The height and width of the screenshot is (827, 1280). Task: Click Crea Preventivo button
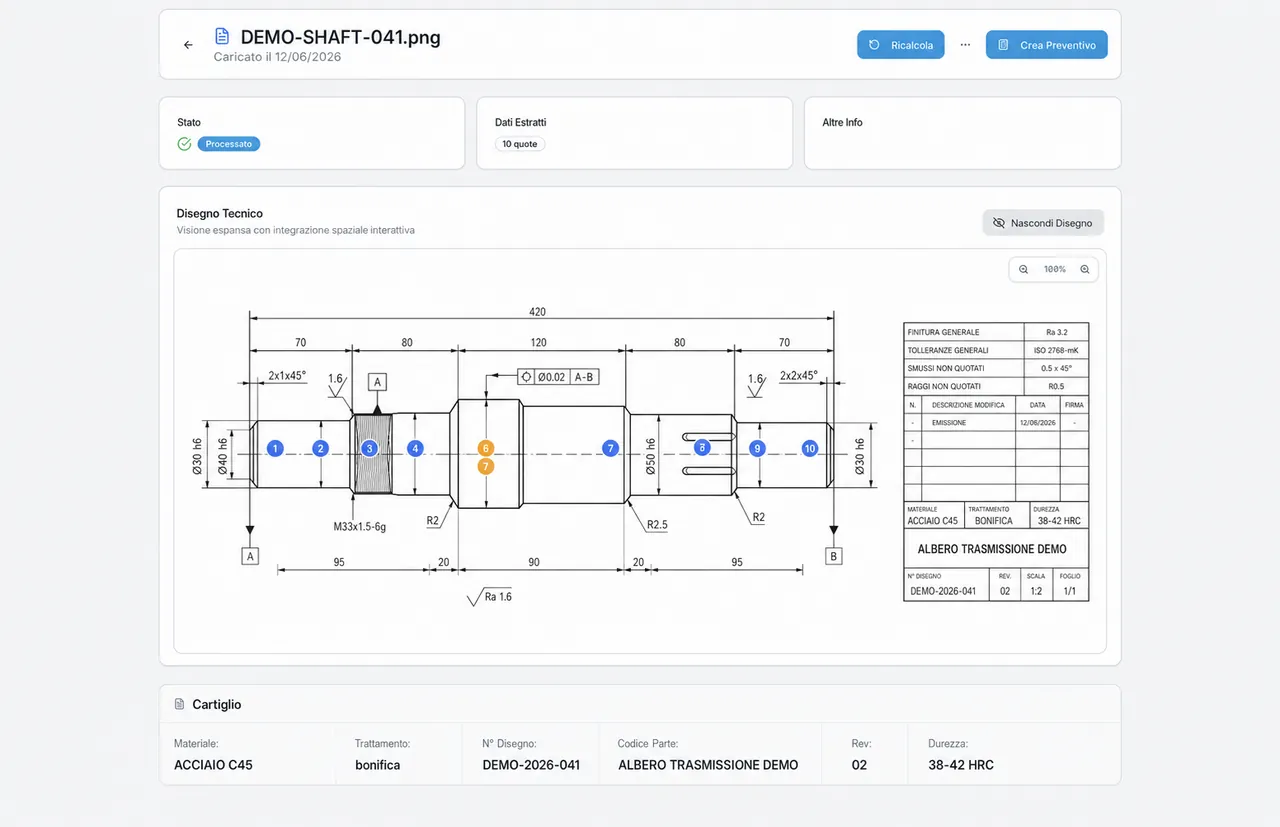(x=1046, y=45)
